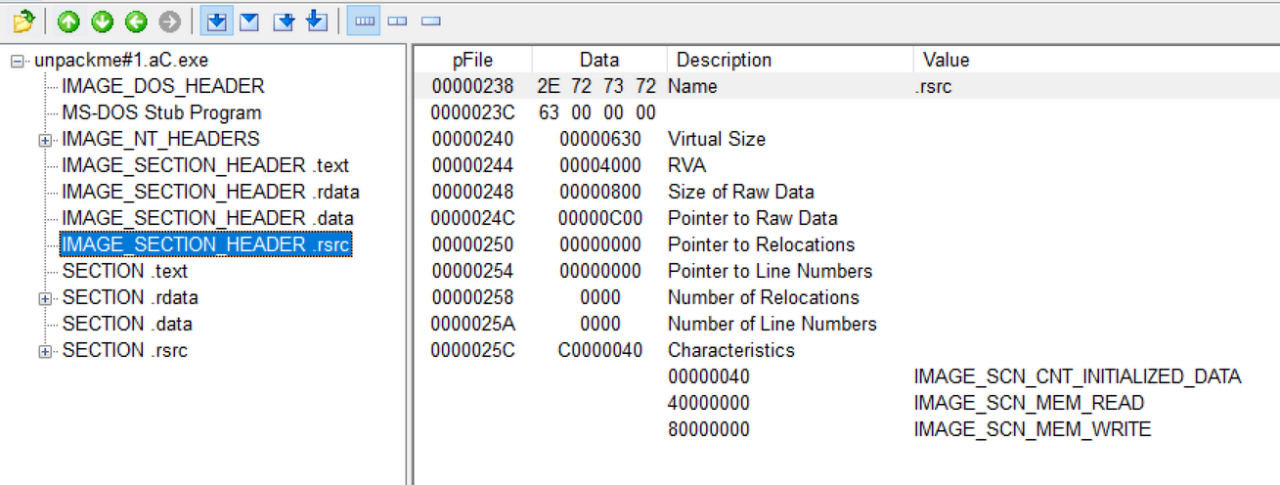Click IMAGE_SCN_CNT_INITIALIZED_DATA value
Screen dimensions: 1280x485
coord(1077,377)
